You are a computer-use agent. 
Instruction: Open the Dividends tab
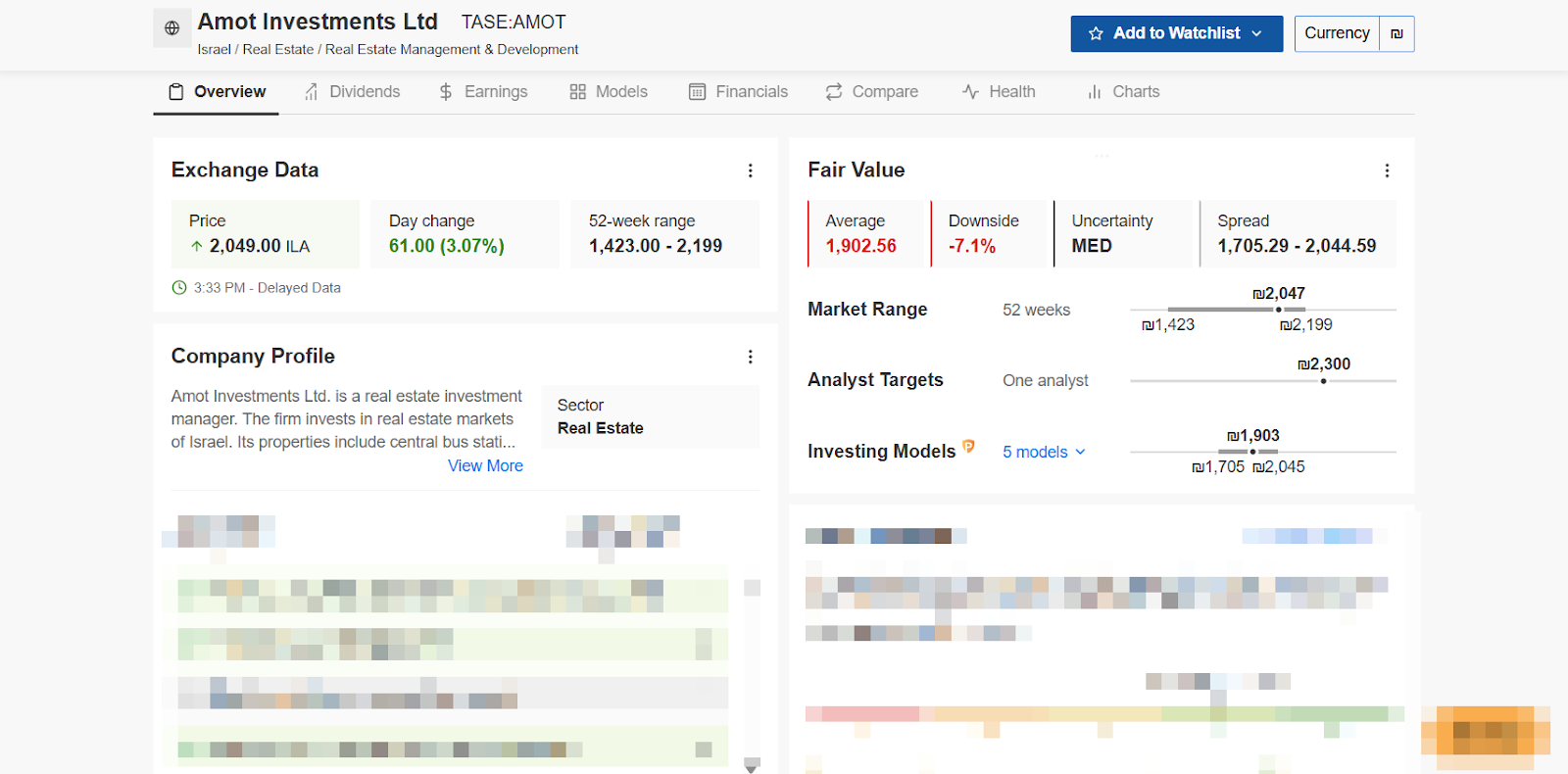352,91
